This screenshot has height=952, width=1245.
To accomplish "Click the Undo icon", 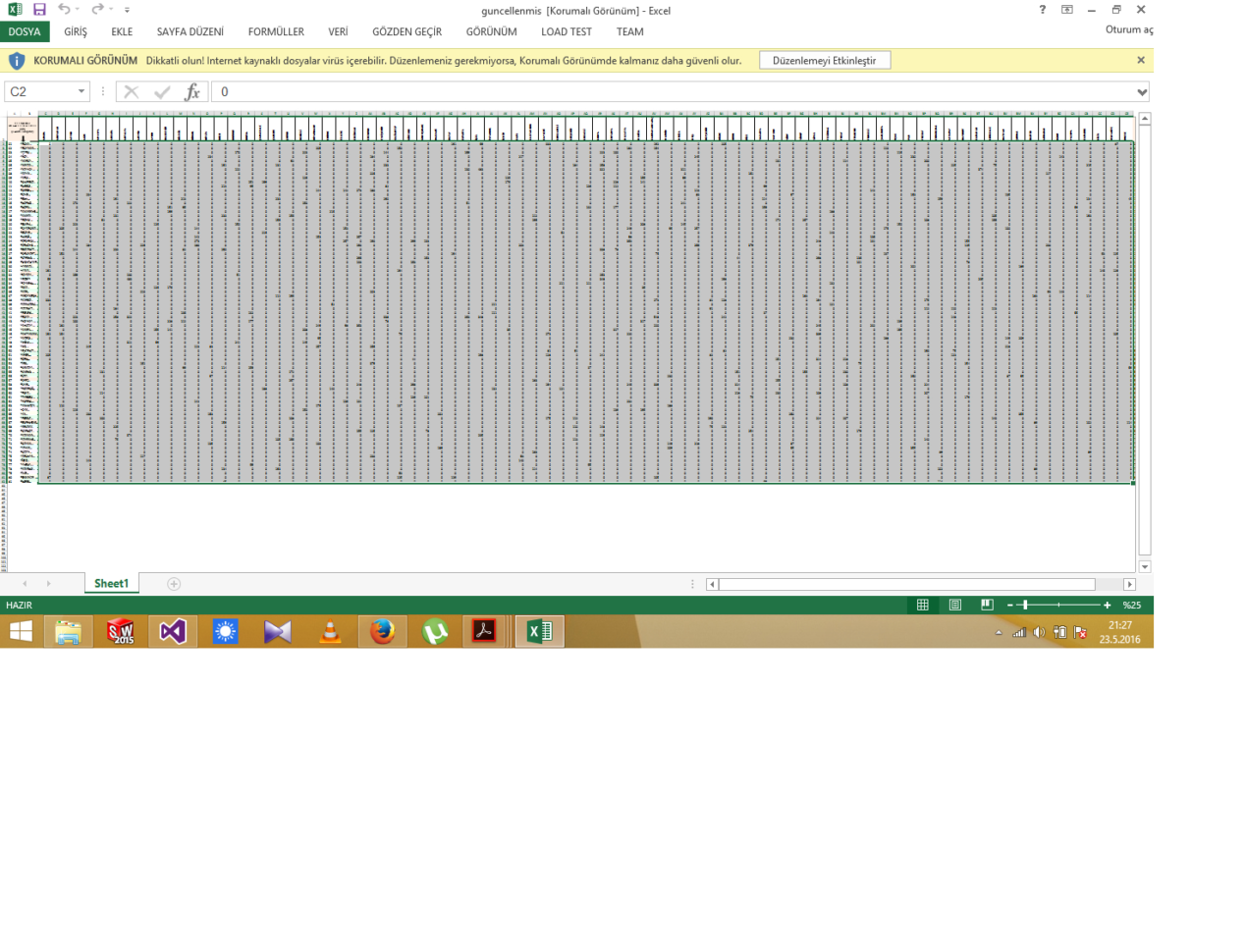I will (61, 10).
